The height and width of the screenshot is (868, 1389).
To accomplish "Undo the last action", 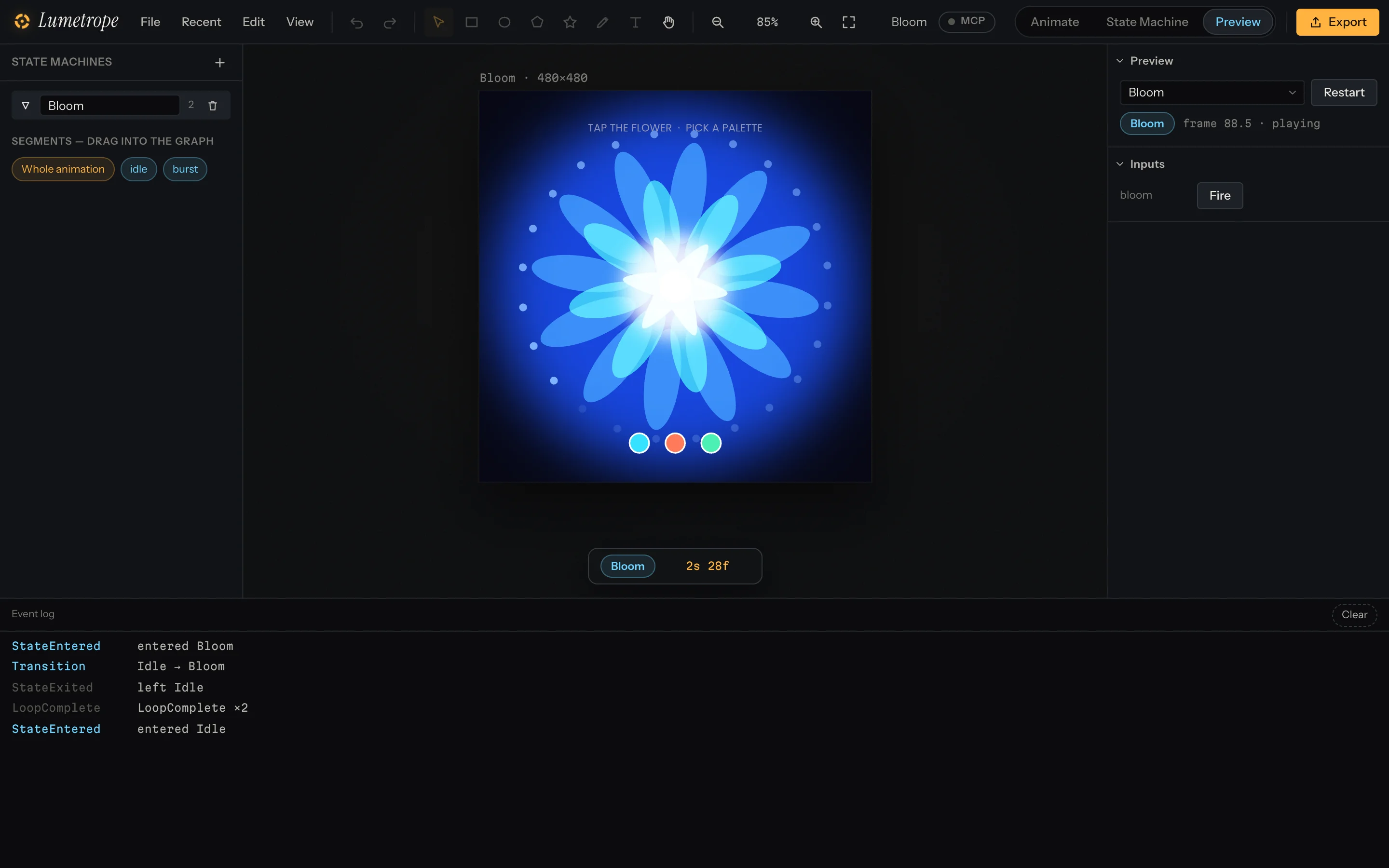I will coord(356,22).
